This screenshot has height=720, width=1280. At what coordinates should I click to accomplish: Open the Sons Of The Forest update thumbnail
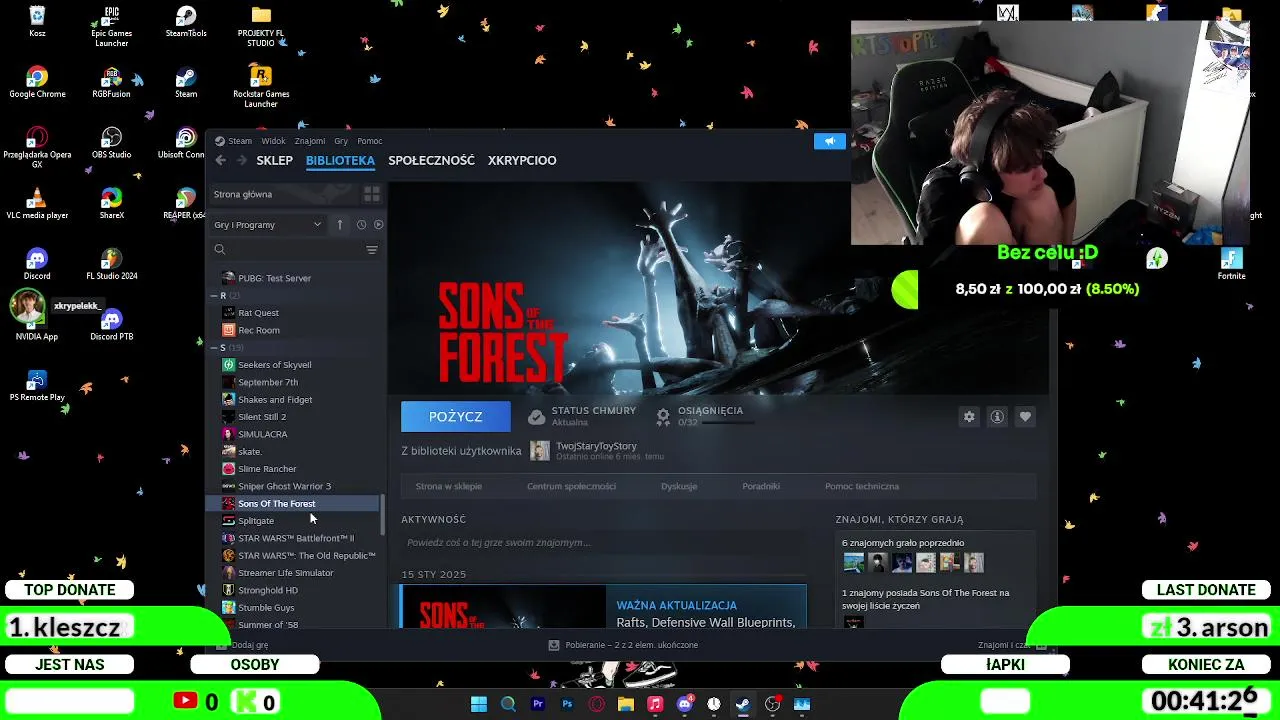tap(503, 608)
